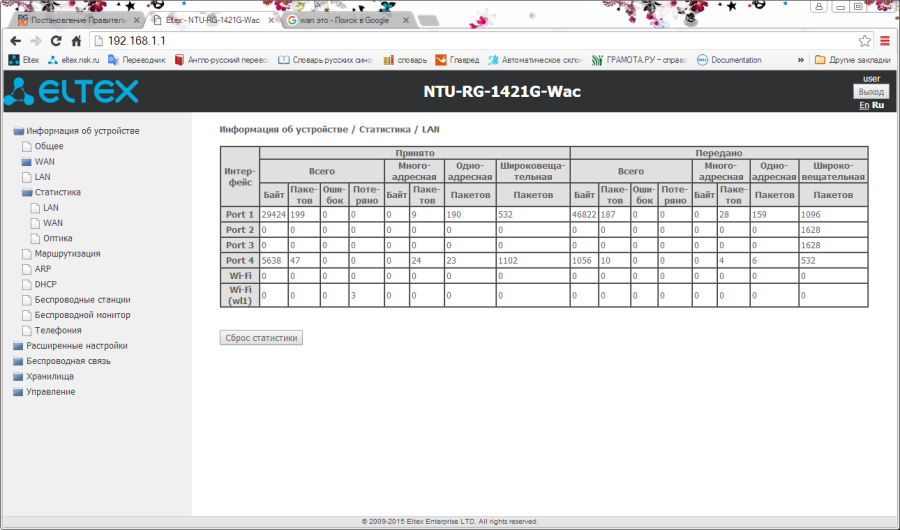Show more bookmarks chevron
The image size is (900, 530).
pyautogui.click(x=800, y=60)
